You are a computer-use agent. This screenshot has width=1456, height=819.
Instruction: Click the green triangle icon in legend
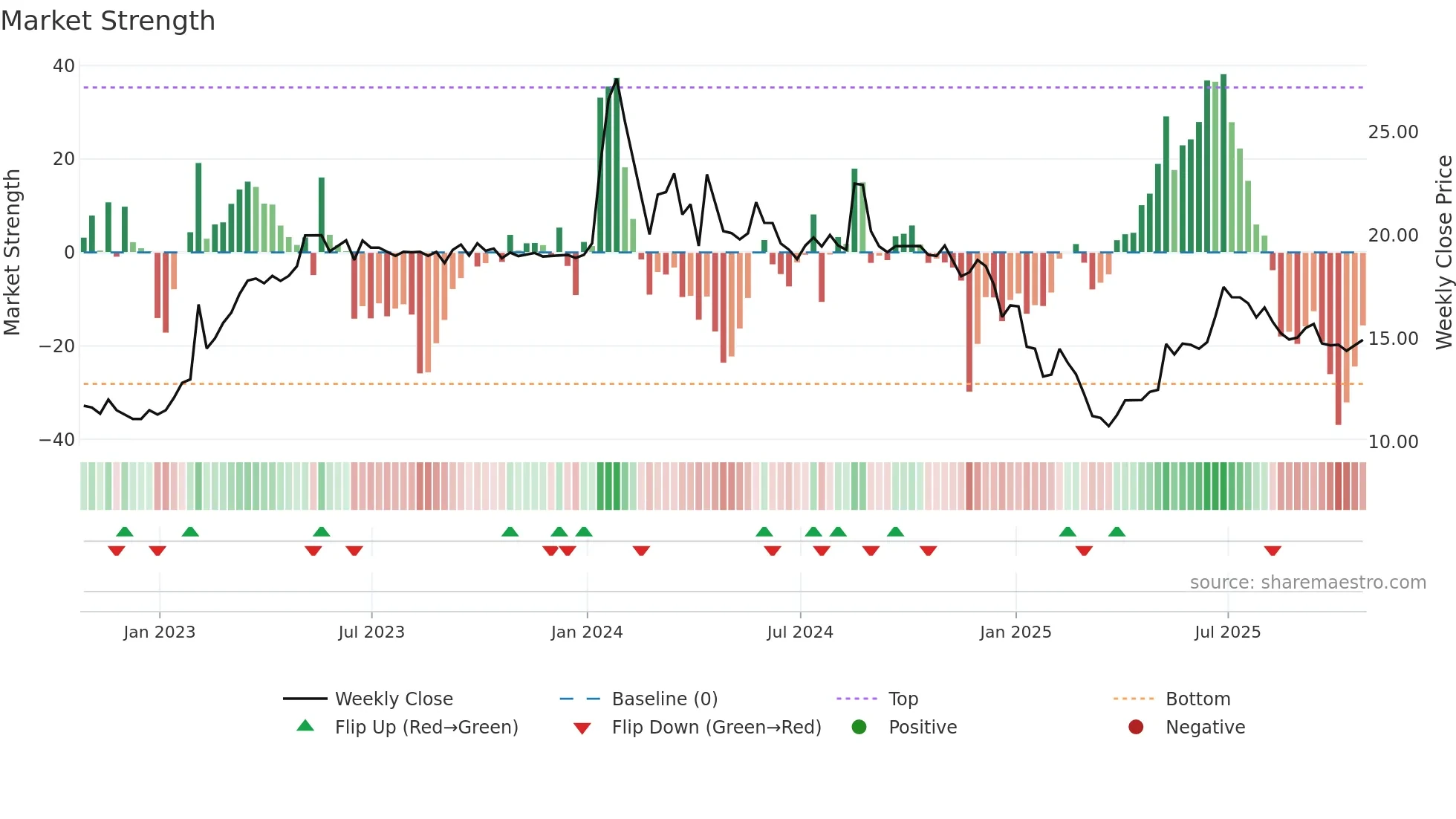tap(305, 725)
